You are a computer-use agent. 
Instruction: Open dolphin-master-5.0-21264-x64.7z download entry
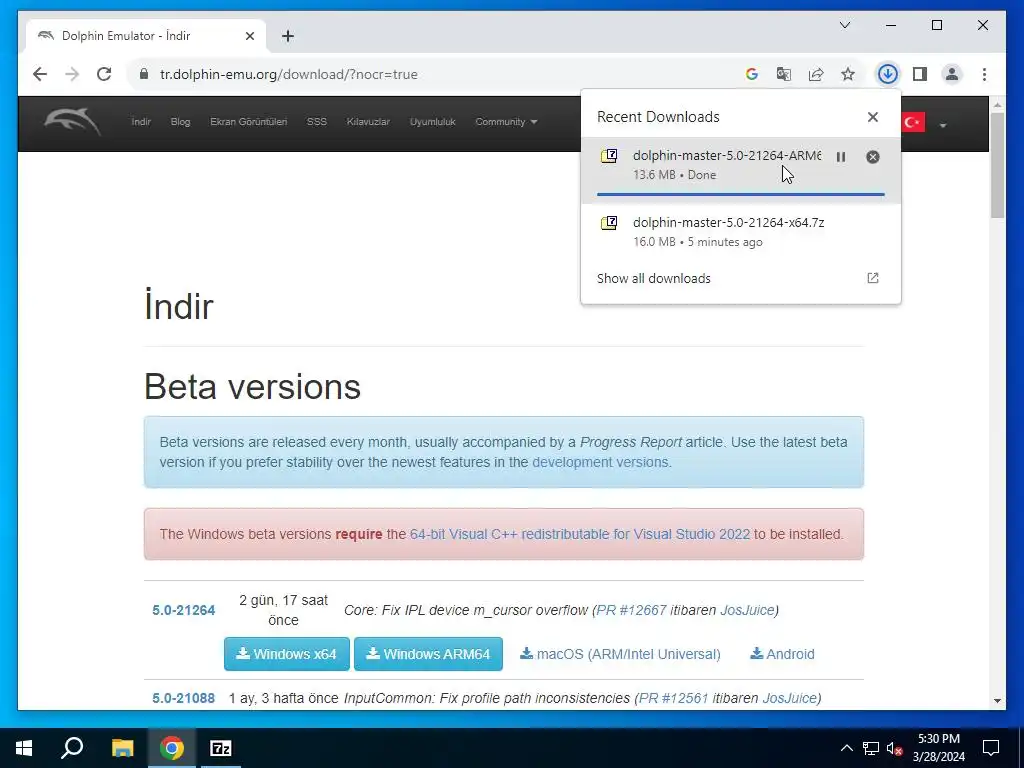point(741,232)
